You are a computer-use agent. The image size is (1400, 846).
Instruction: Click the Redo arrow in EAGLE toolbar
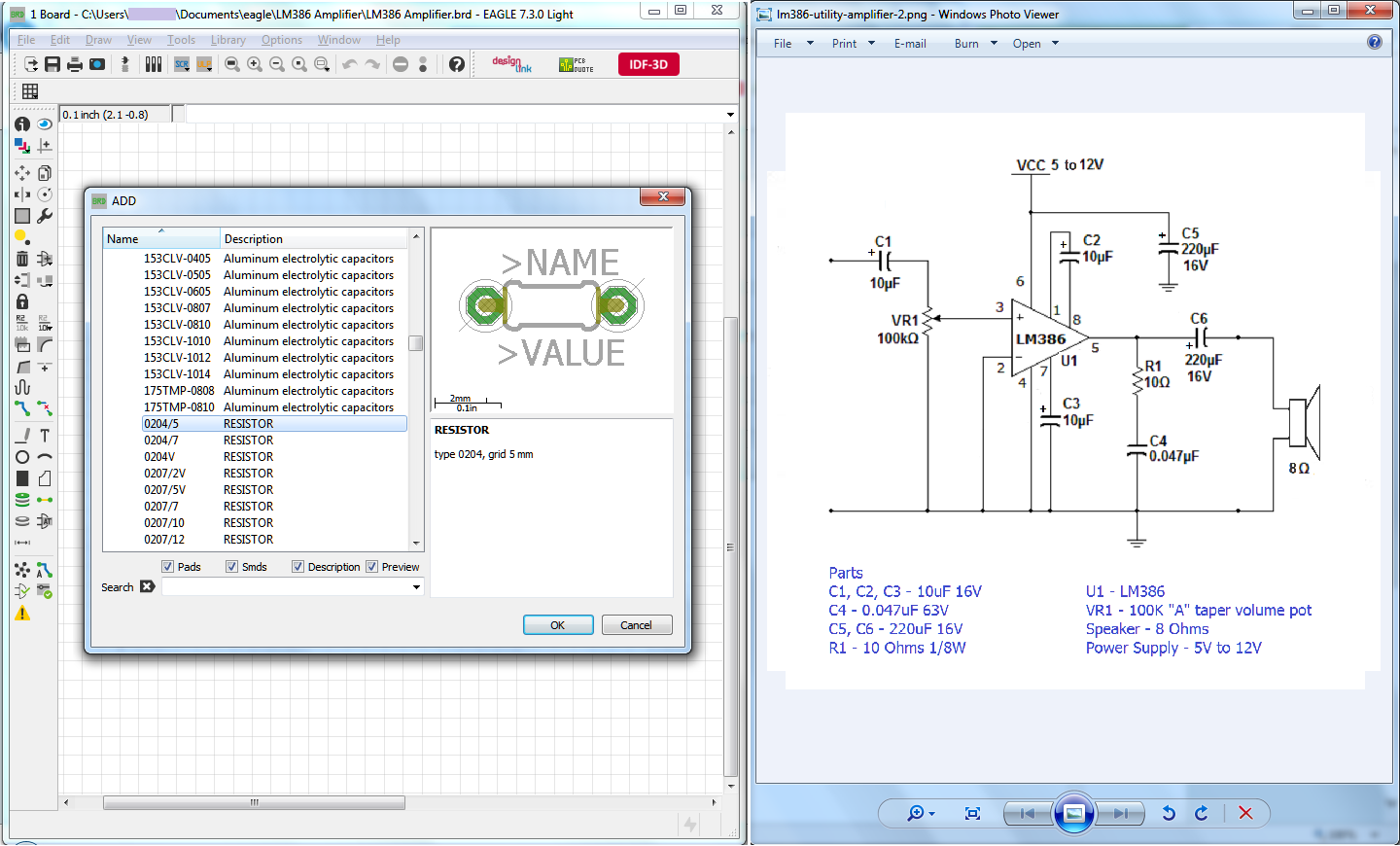[372, 64]
